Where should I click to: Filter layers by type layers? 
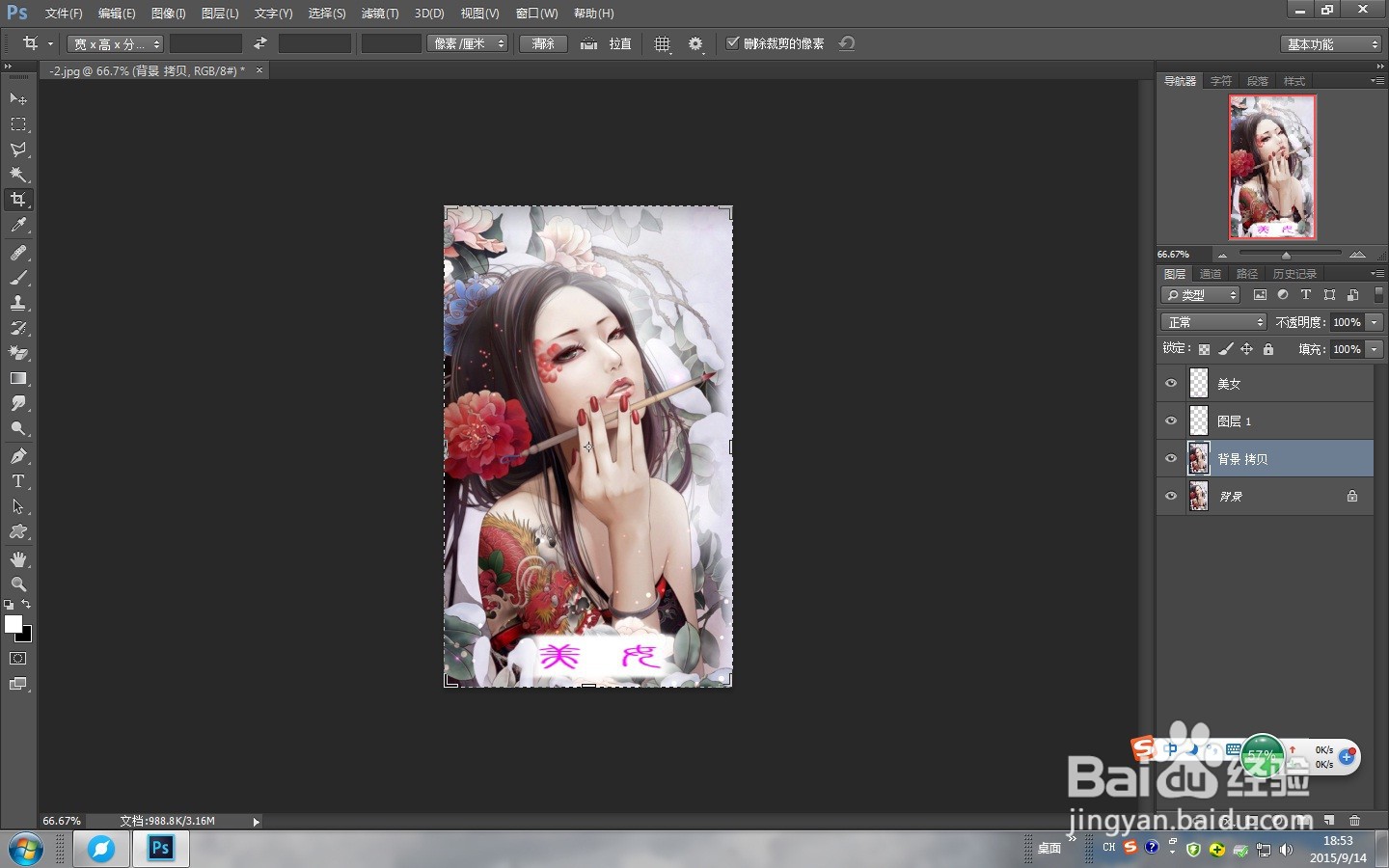tap(1306, 295)
